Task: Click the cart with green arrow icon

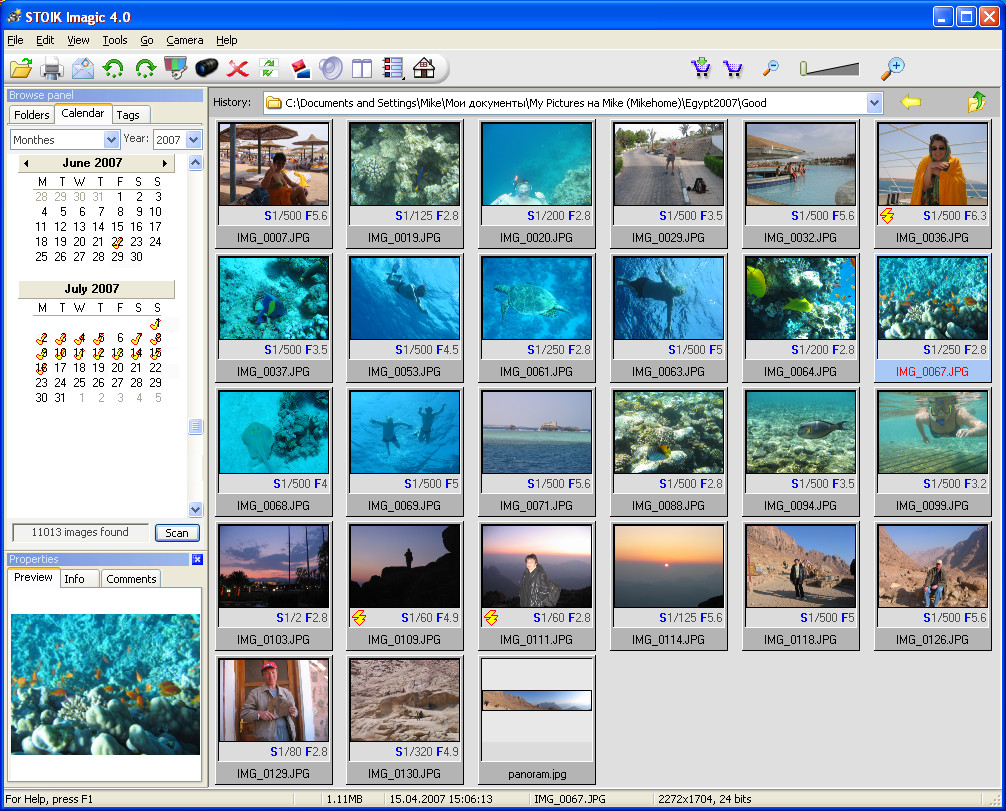Action: (701, 67)
